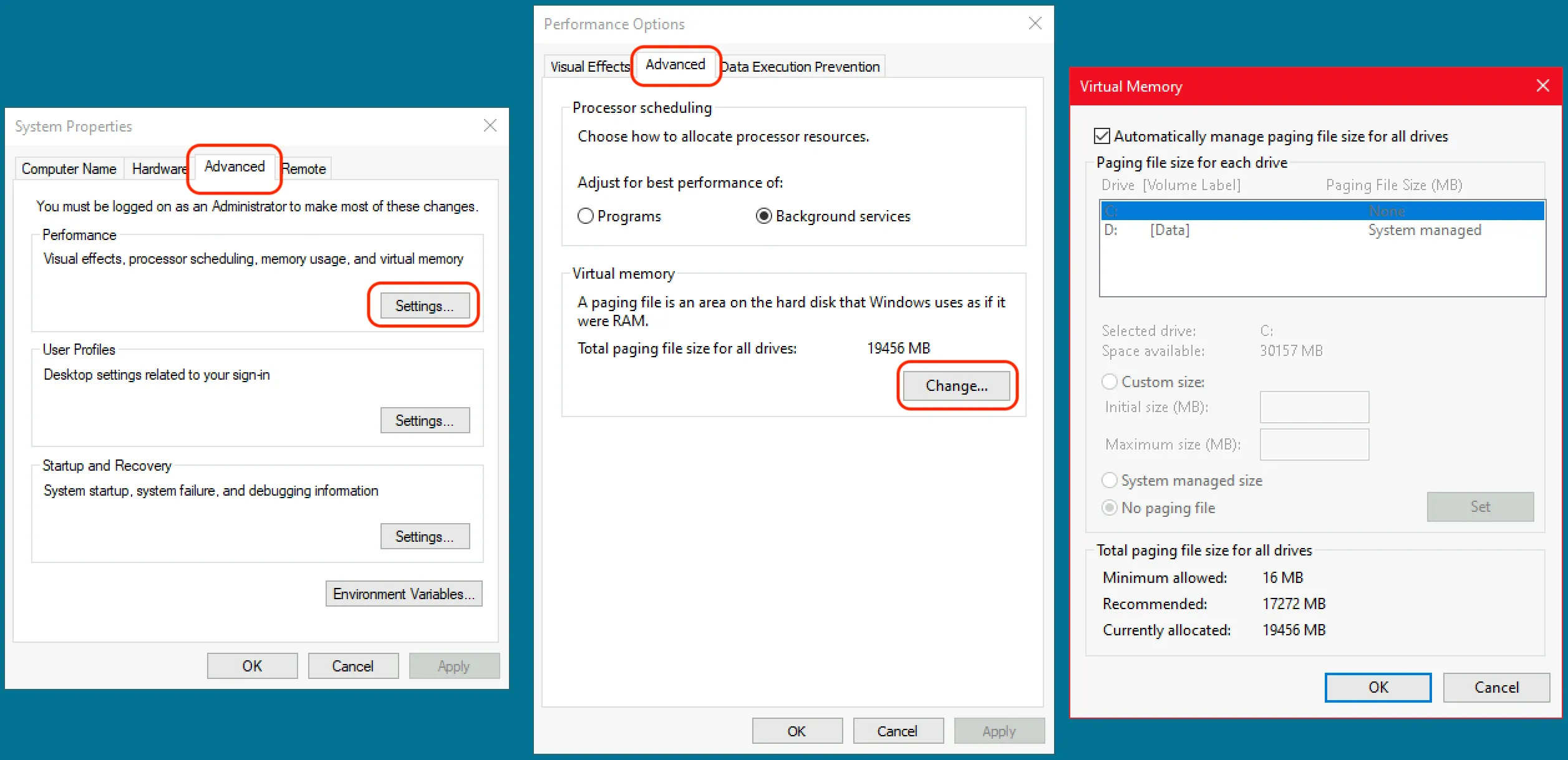
Task: Click the Environment Variables button
Action: (x=404, y=594)
